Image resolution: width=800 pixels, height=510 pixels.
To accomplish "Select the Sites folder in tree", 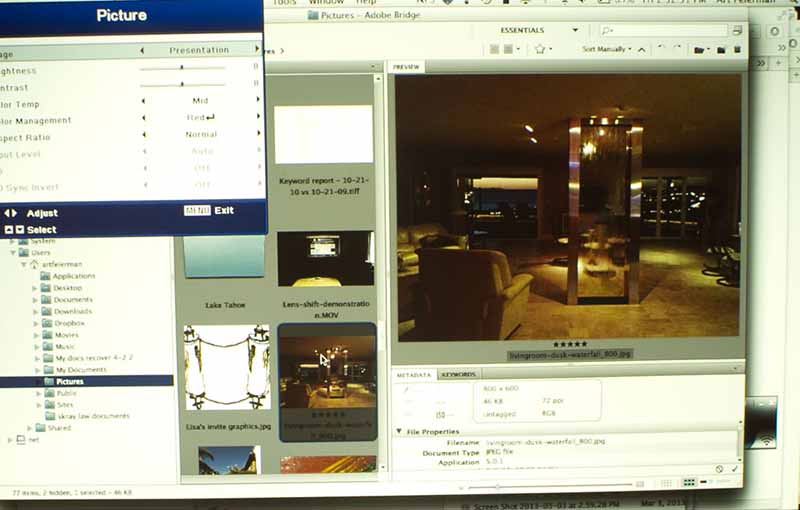I will tap(59, 404).
